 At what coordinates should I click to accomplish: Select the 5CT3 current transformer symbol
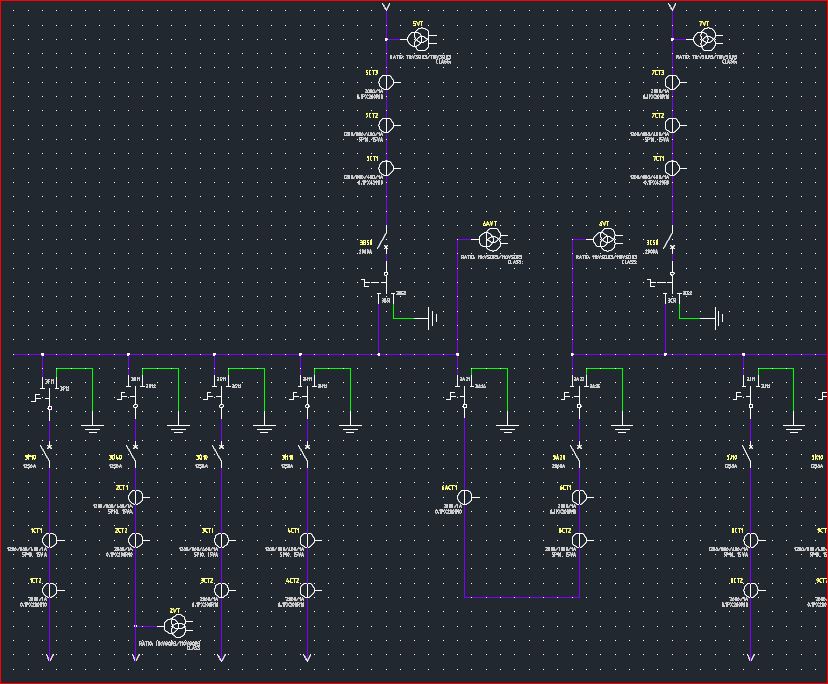(387, 82)
